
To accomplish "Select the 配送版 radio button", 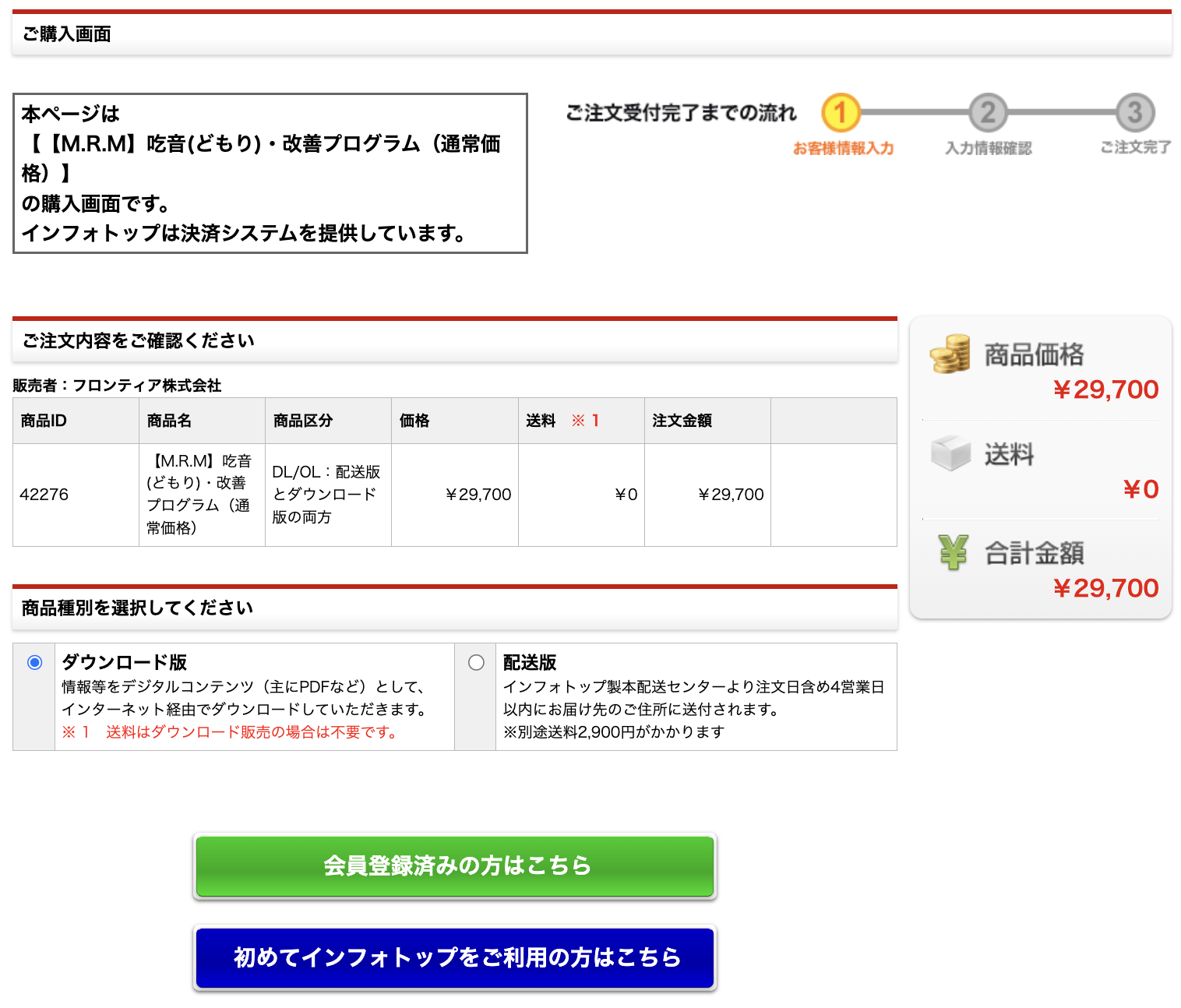I will (476, 662).
